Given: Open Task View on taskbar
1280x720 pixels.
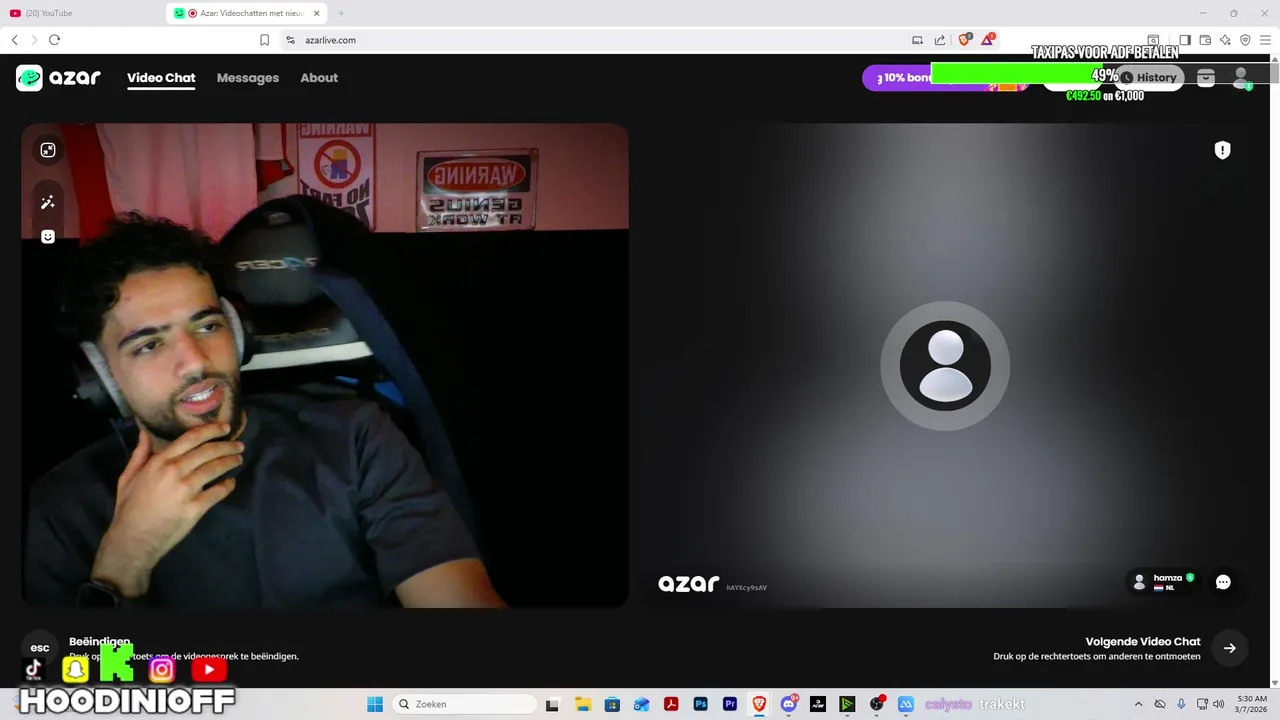Looking at the screenshot, I should click(x=552, y=704).
